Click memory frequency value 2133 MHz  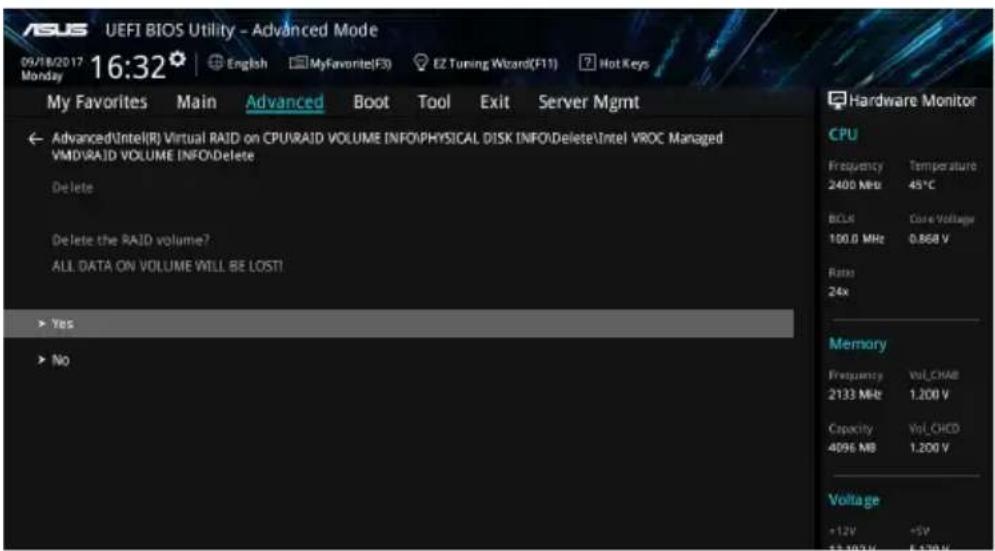tap(854, 394)
